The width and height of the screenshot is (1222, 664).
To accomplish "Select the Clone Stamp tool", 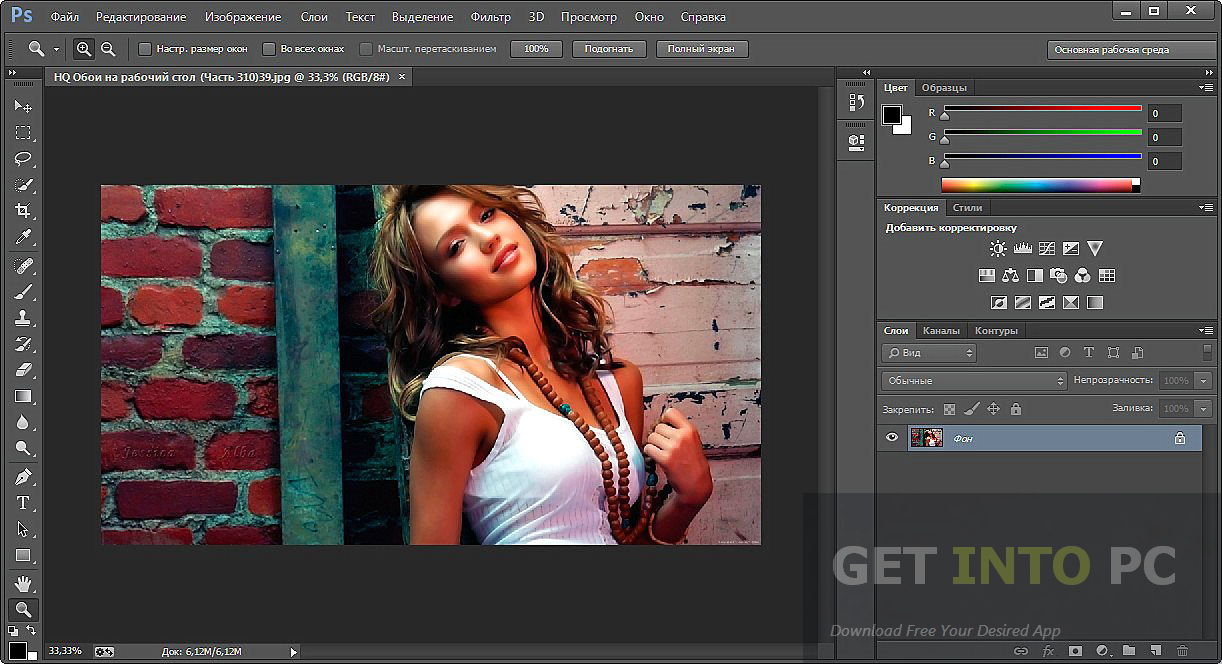I will [22, 318].
